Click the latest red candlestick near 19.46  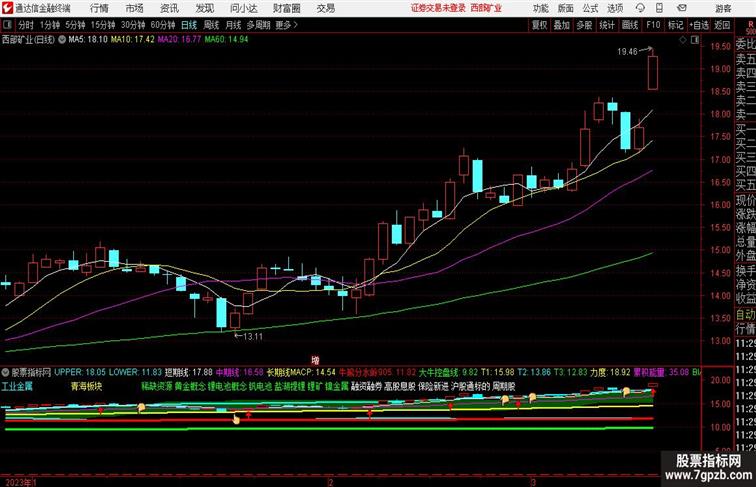coord(653,72)
